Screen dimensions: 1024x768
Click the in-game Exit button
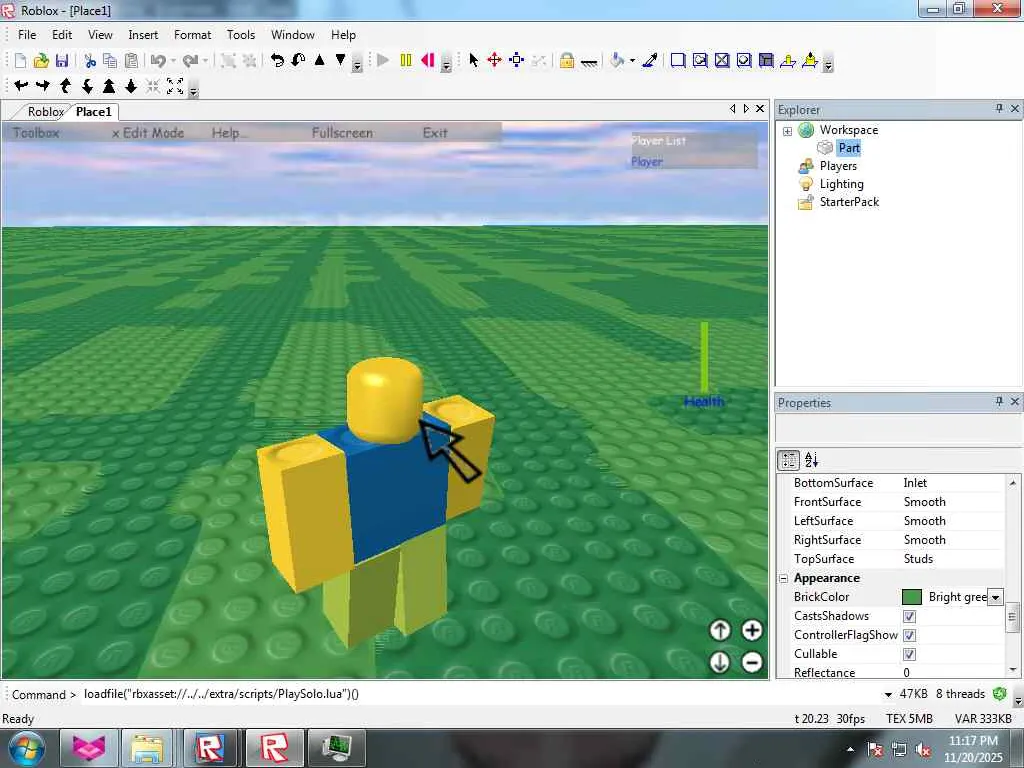point(435,133)
